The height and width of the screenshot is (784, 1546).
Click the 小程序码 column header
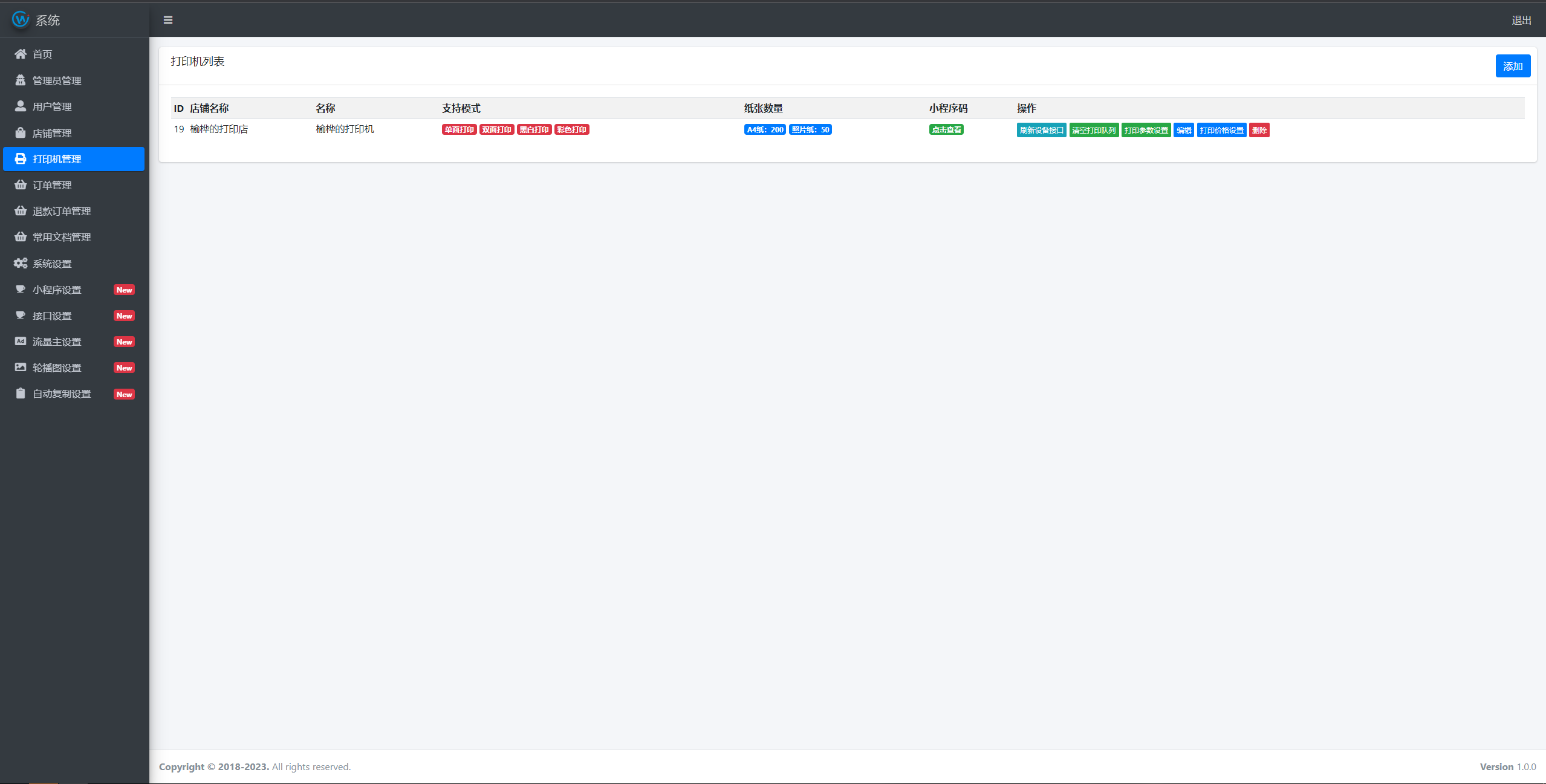coord(949,108)
